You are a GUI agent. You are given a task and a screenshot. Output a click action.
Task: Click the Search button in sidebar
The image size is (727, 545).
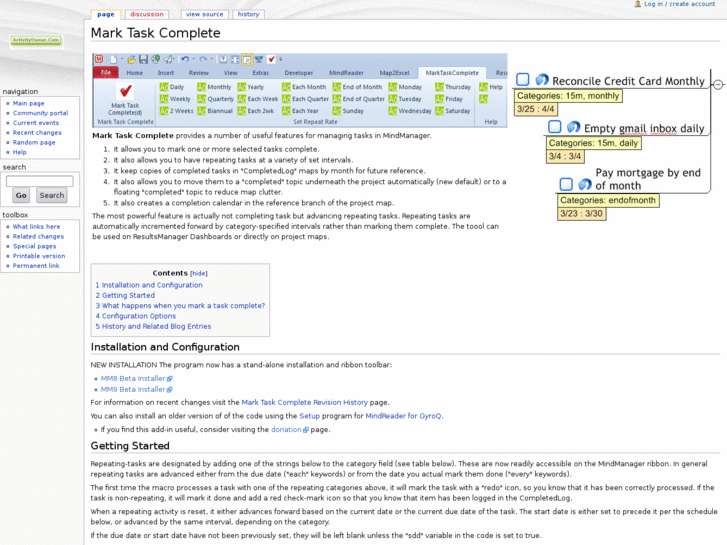click(x=52, y=195)
